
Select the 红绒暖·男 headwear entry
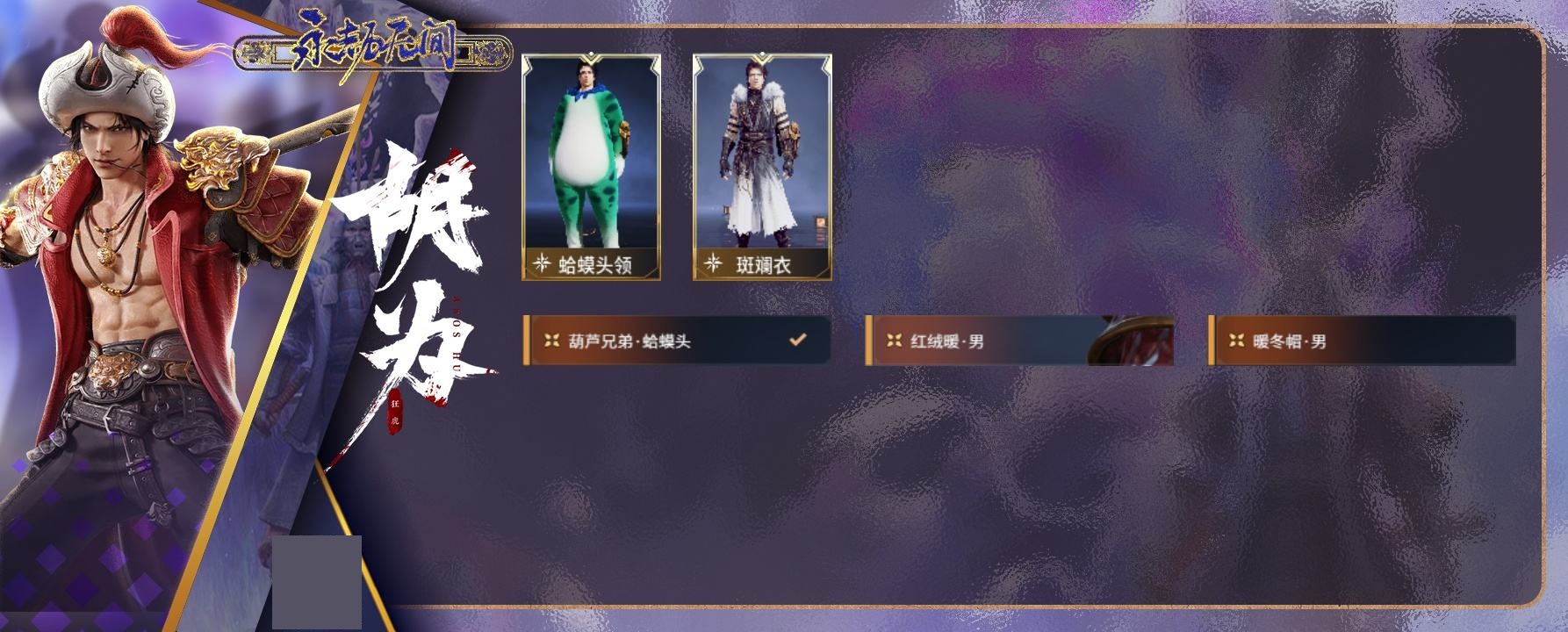(1019, 341)
